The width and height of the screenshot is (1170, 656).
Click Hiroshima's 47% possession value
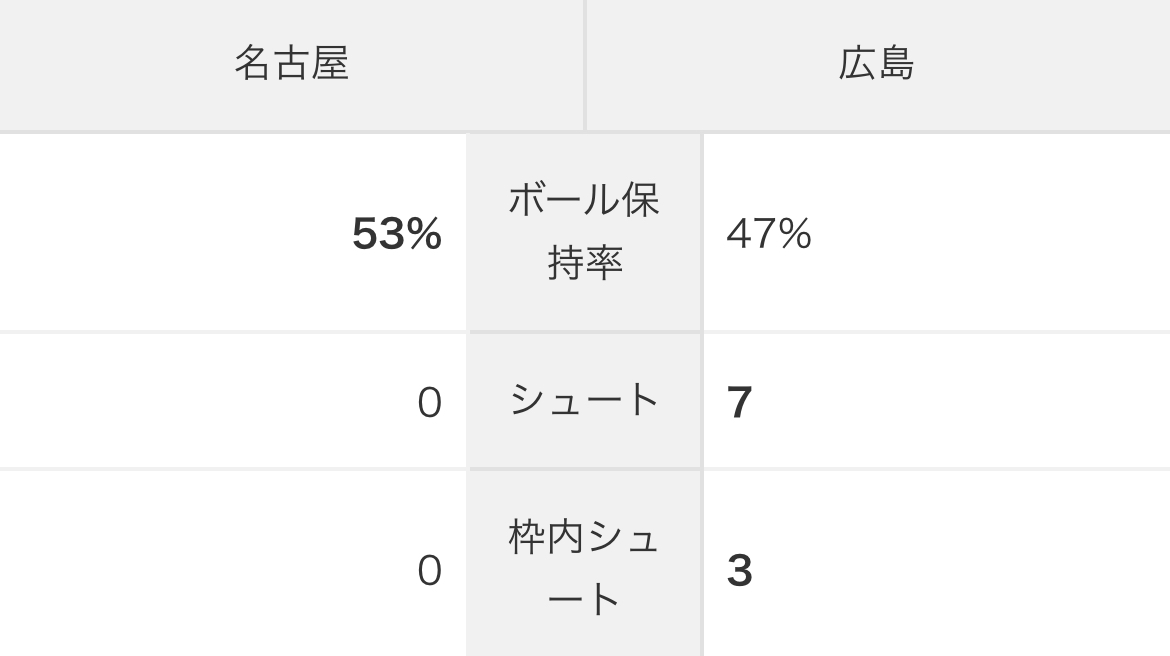click(x=768, y=234)
